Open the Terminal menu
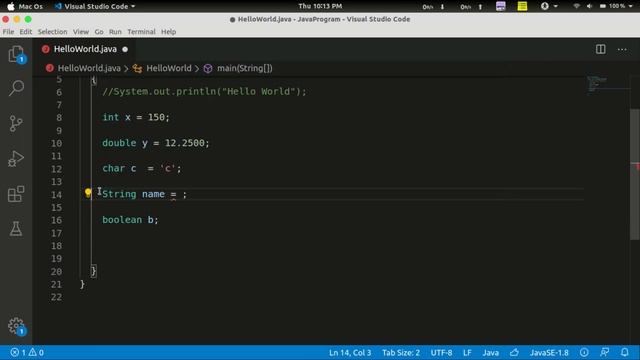 (141, 31)
